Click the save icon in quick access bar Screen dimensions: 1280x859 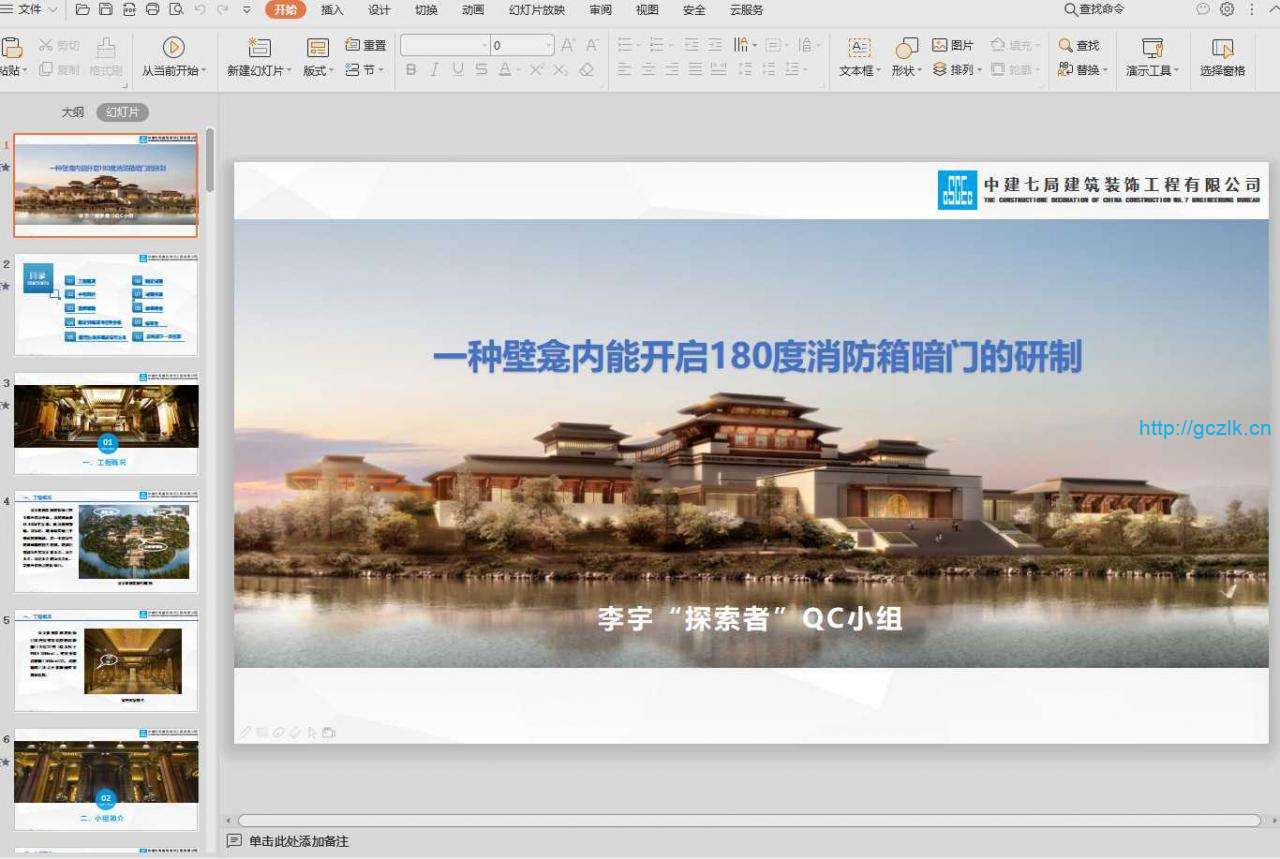pyautogui.click(x=105, y=10)
